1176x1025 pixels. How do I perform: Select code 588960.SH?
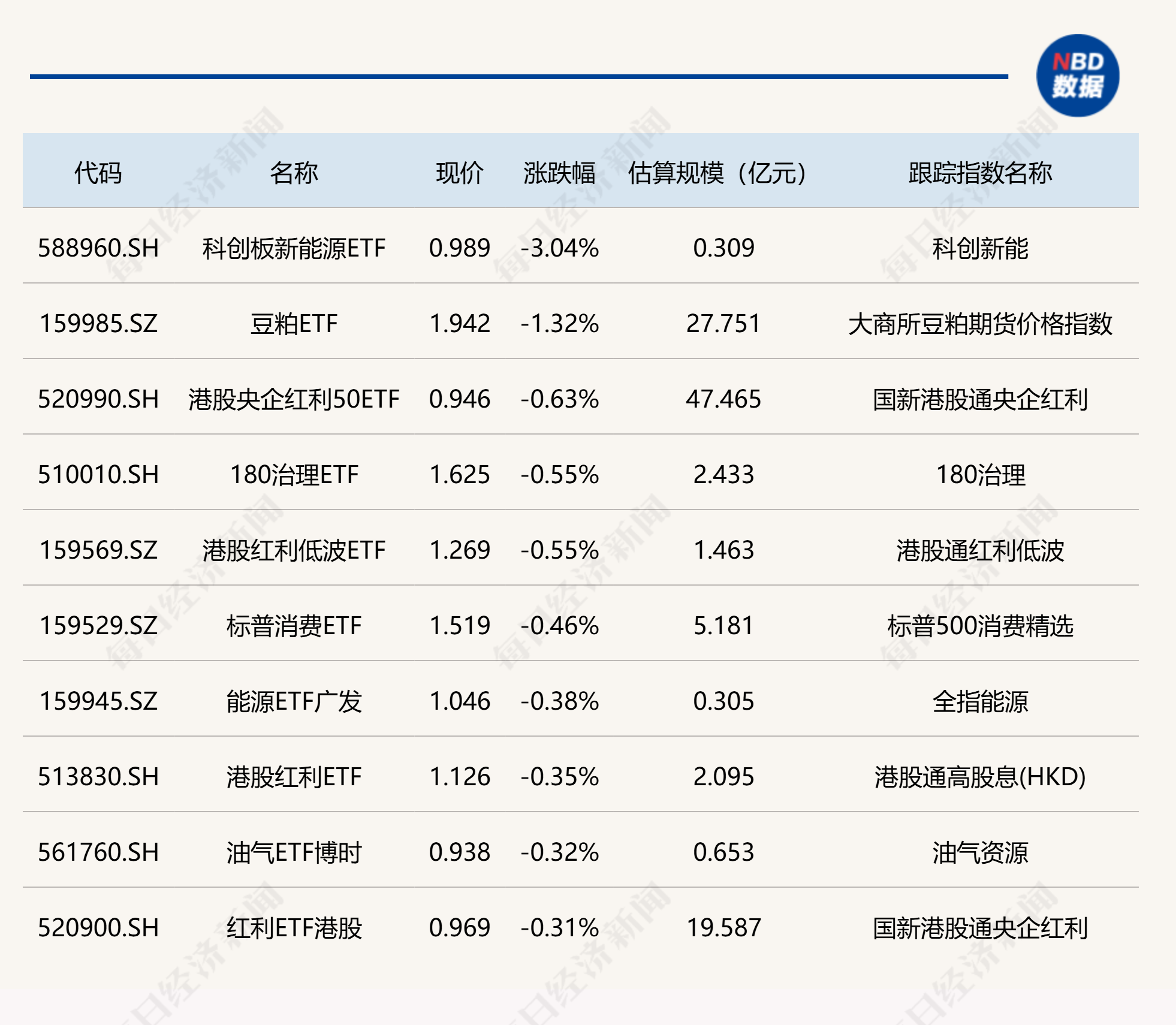[98, 248]
